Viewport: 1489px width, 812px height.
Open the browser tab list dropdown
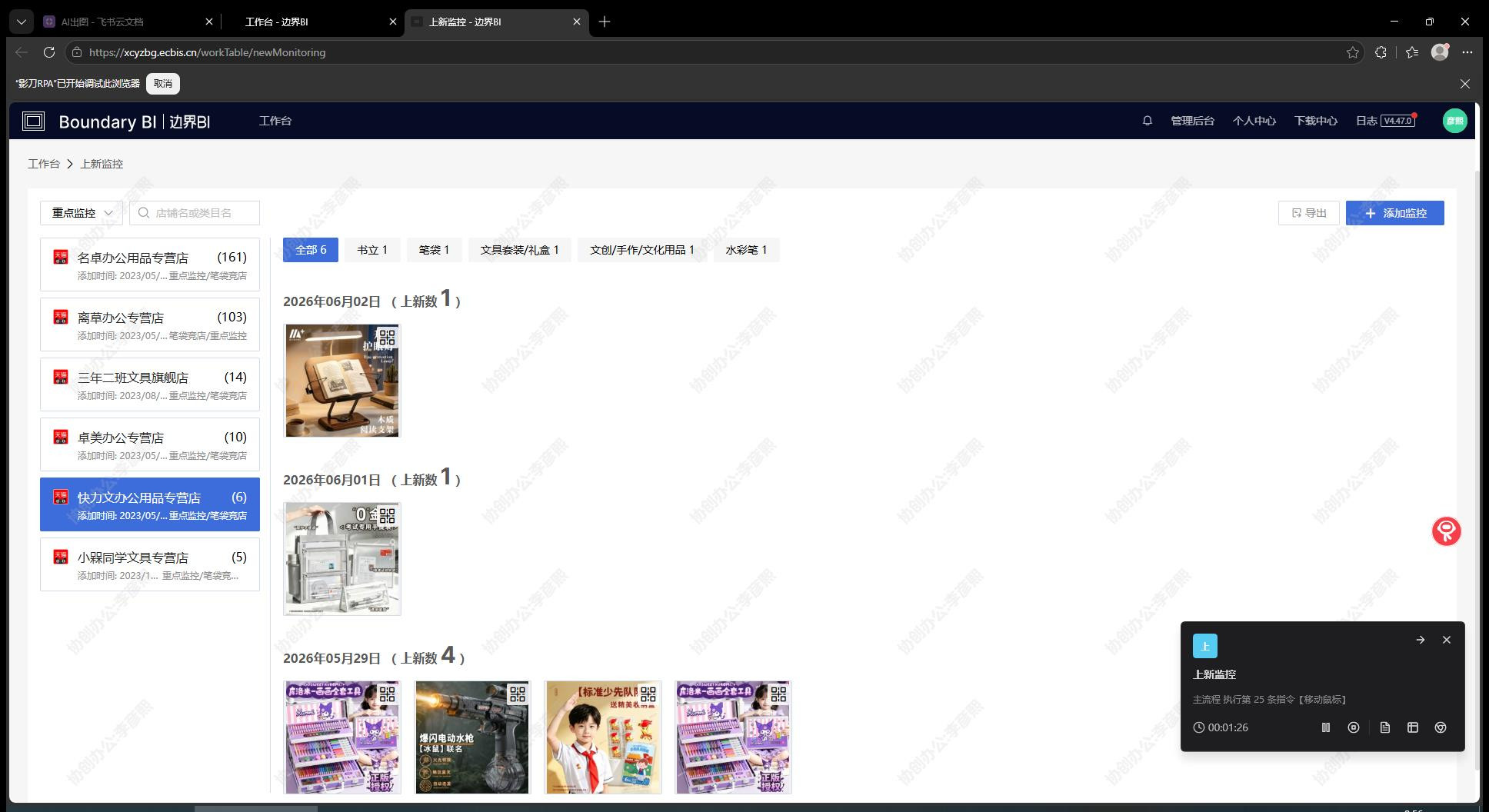click(22, 22)
